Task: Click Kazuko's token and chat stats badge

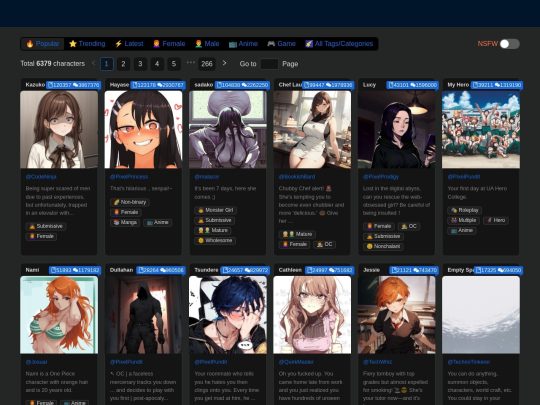Action: [73, 85]
